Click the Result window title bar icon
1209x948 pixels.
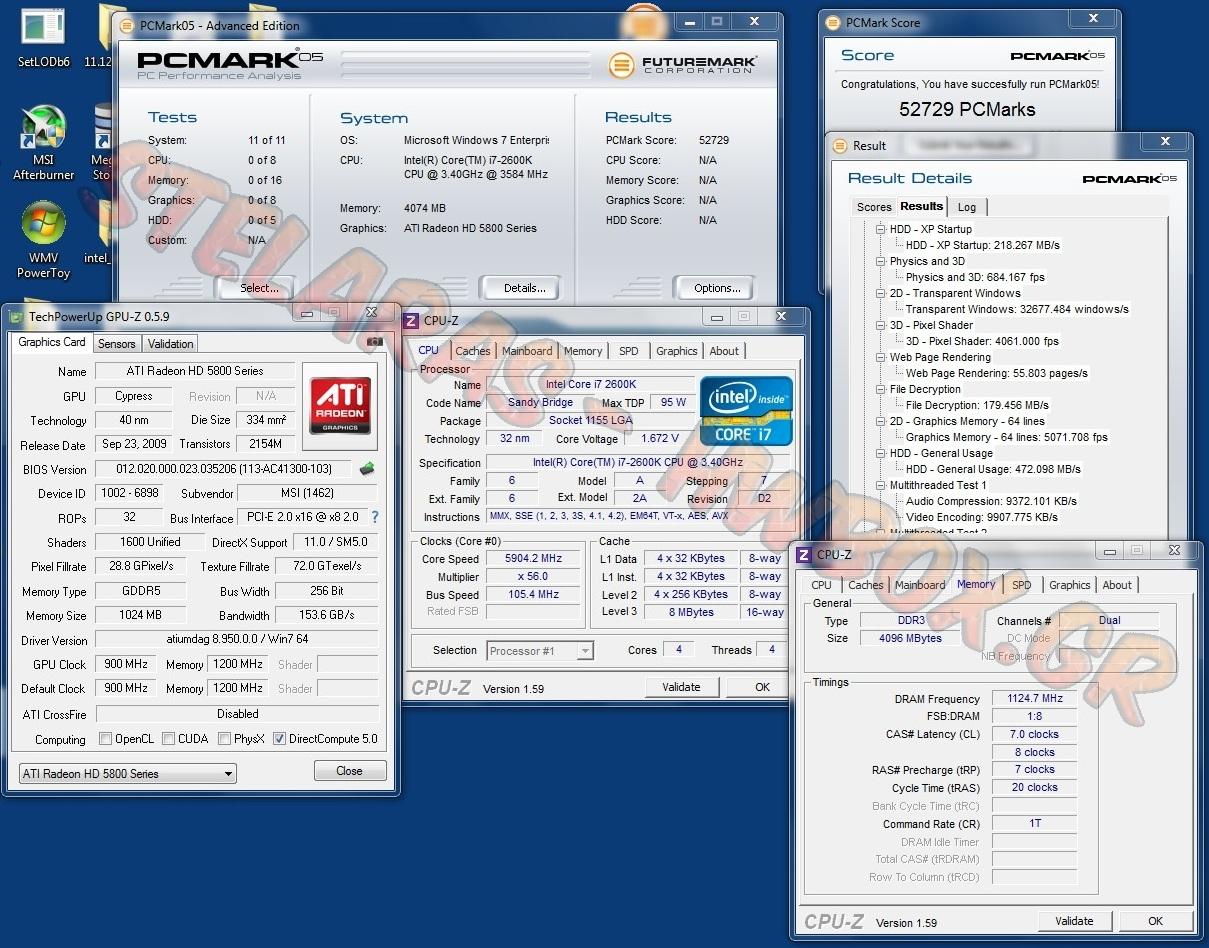coord(840,145)
